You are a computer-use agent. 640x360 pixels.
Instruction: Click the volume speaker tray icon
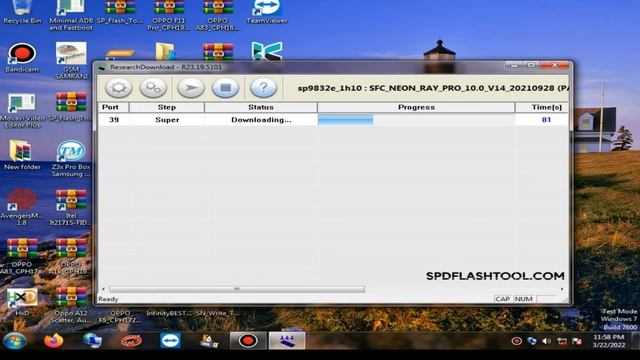pyautogui.click(x=547, y=341)
